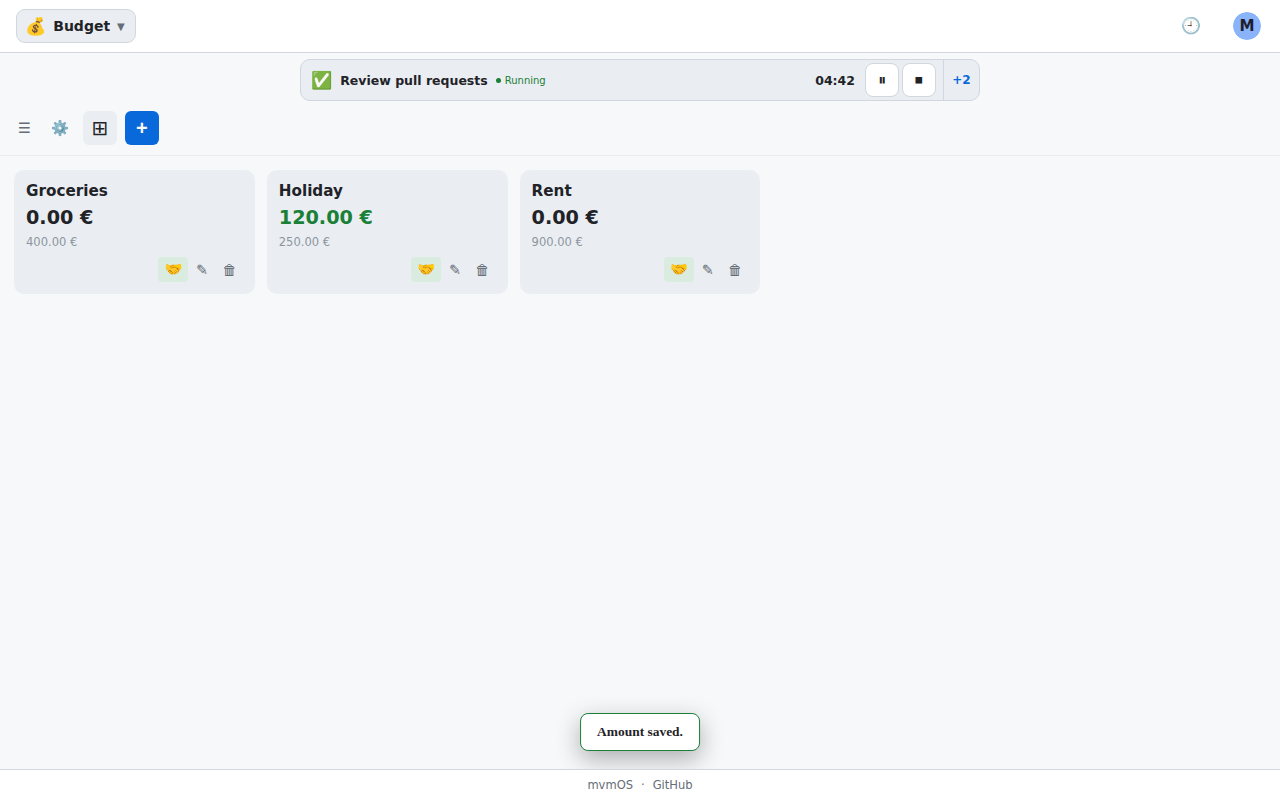Edit the Rent budget
The height and width of the screenshot is (800, 1280).
point(708,270)
